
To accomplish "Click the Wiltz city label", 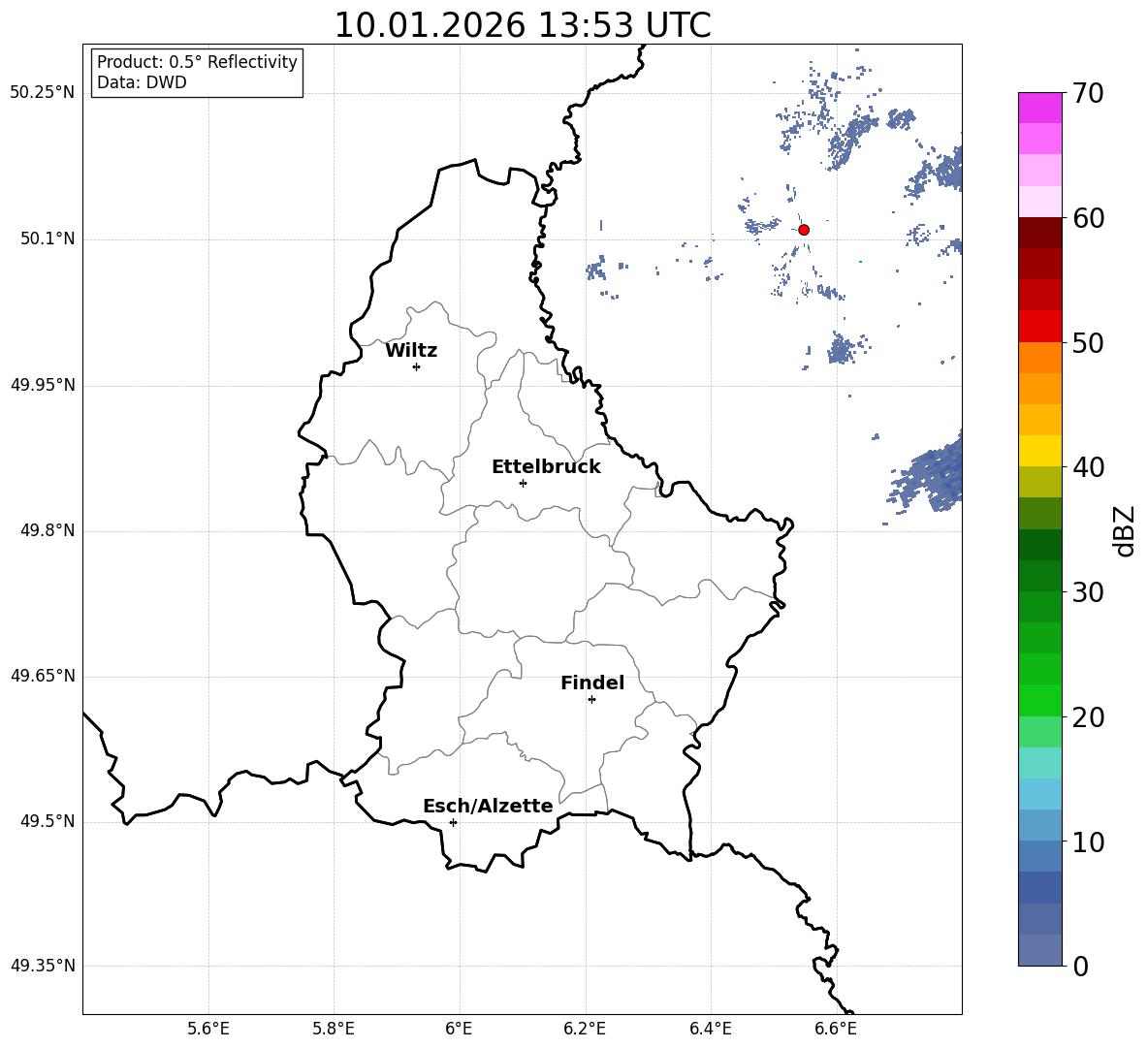I will 411,351.
